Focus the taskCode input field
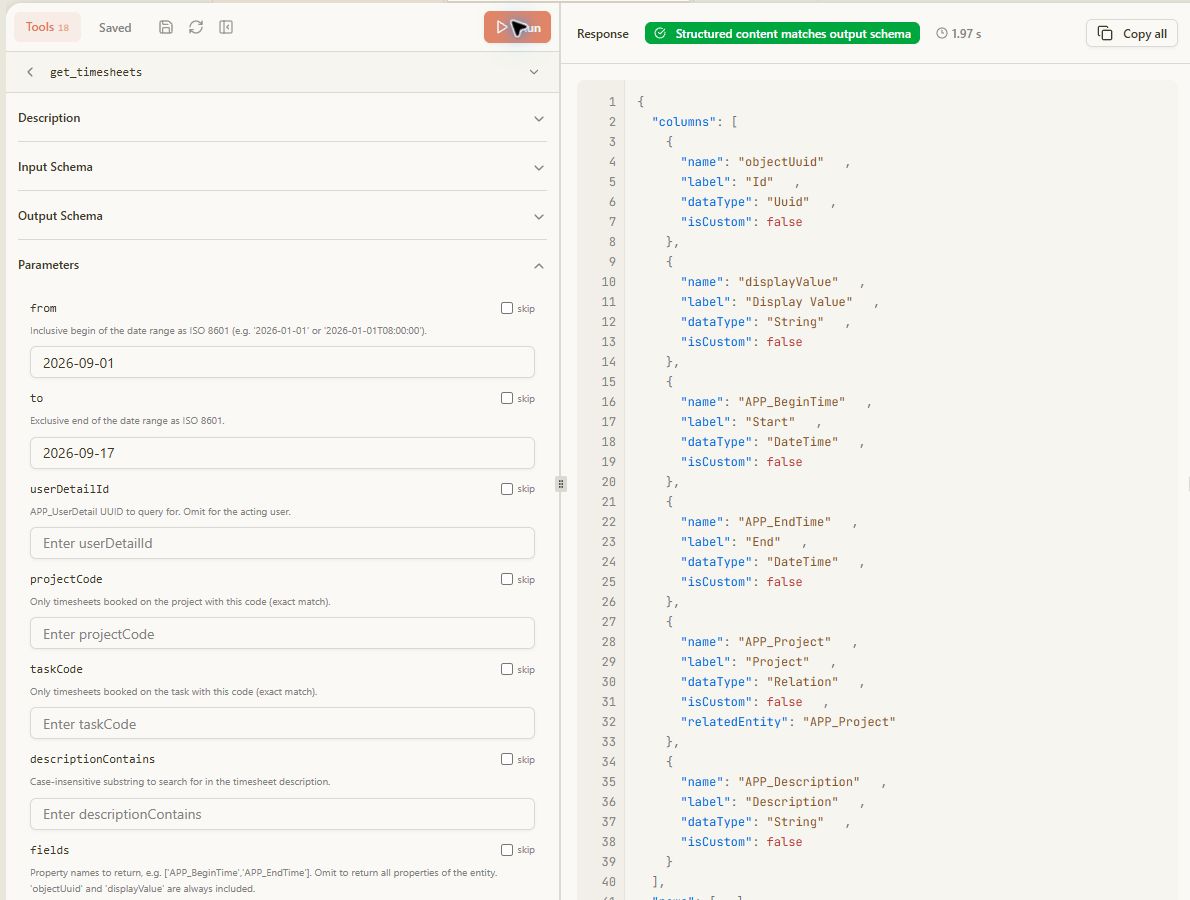This screenshot has width=1190, height=900. tap(282, 724)
